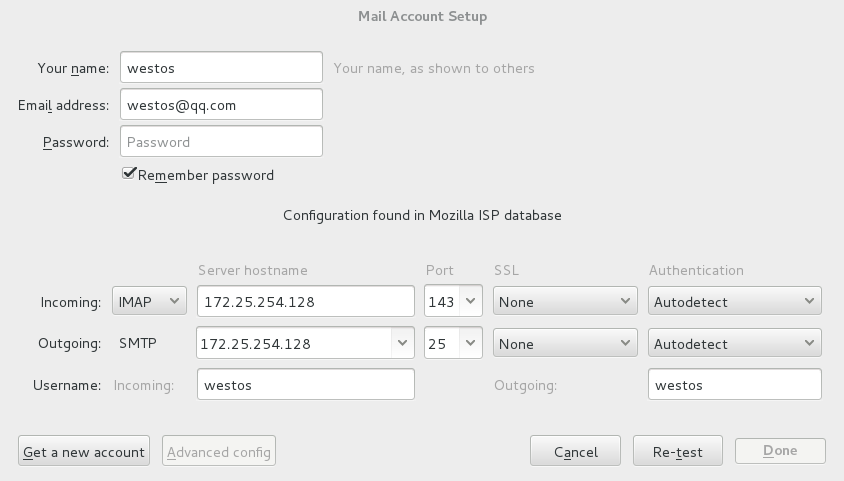
Task: Click the Advanced config button
Action: point(219,451)
